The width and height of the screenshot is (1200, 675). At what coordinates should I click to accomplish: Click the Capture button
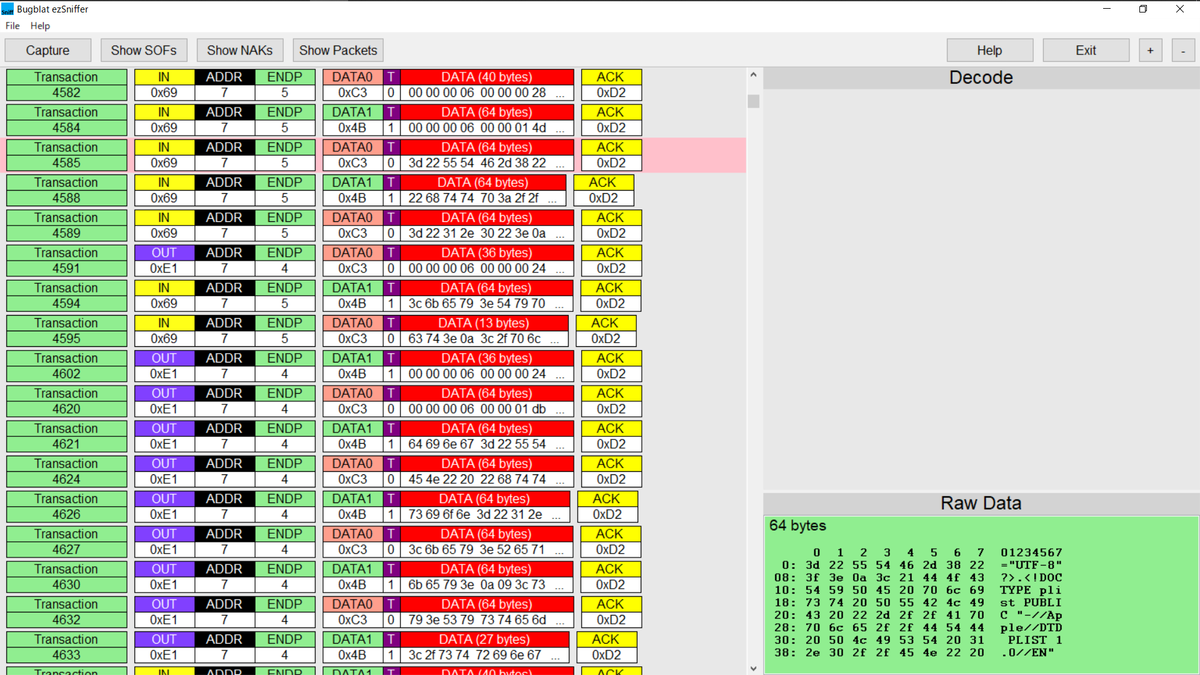[48, 50]
